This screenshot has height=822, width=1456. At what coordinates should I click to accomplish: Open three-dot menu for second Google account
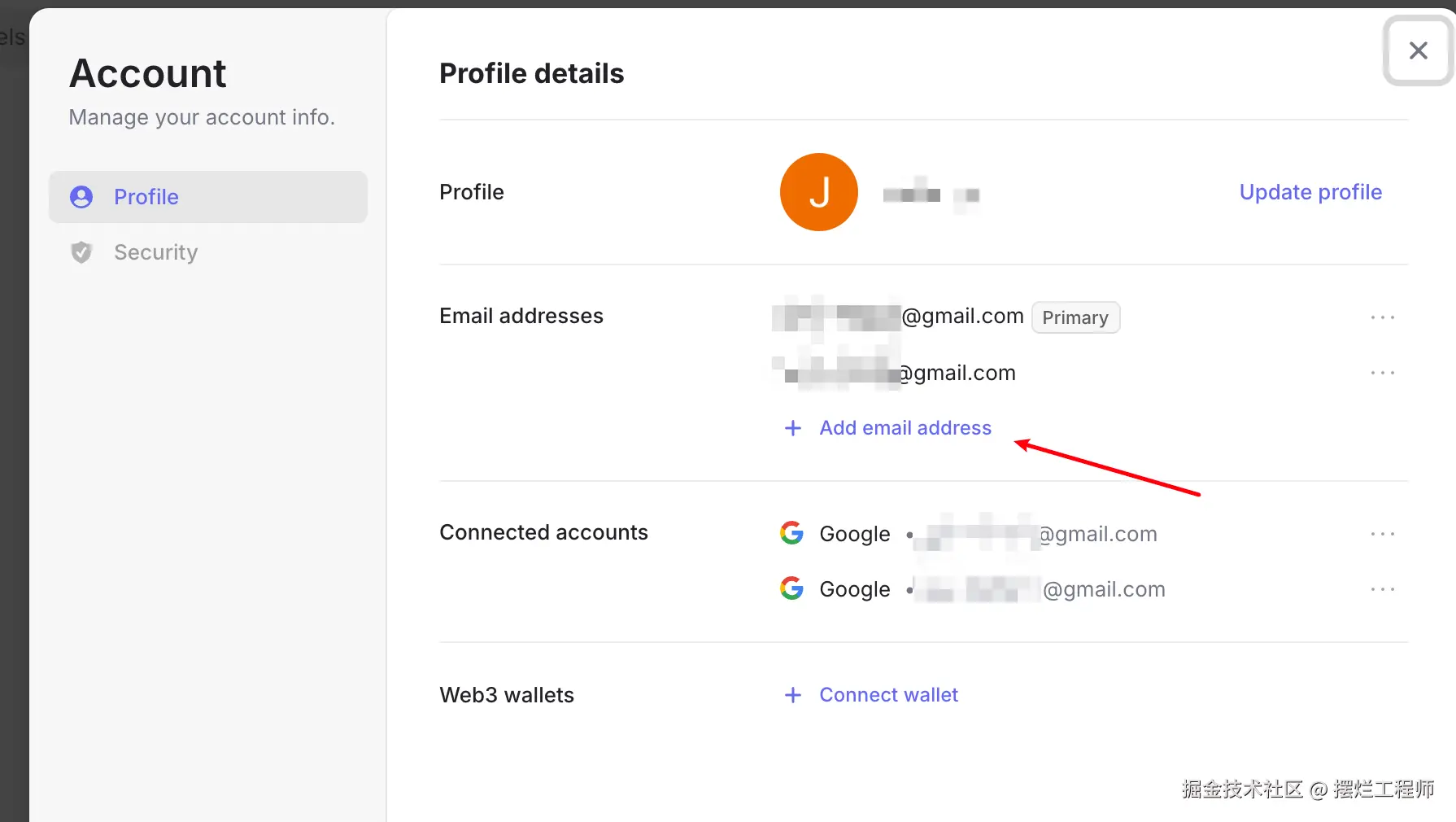point(1382,589)
